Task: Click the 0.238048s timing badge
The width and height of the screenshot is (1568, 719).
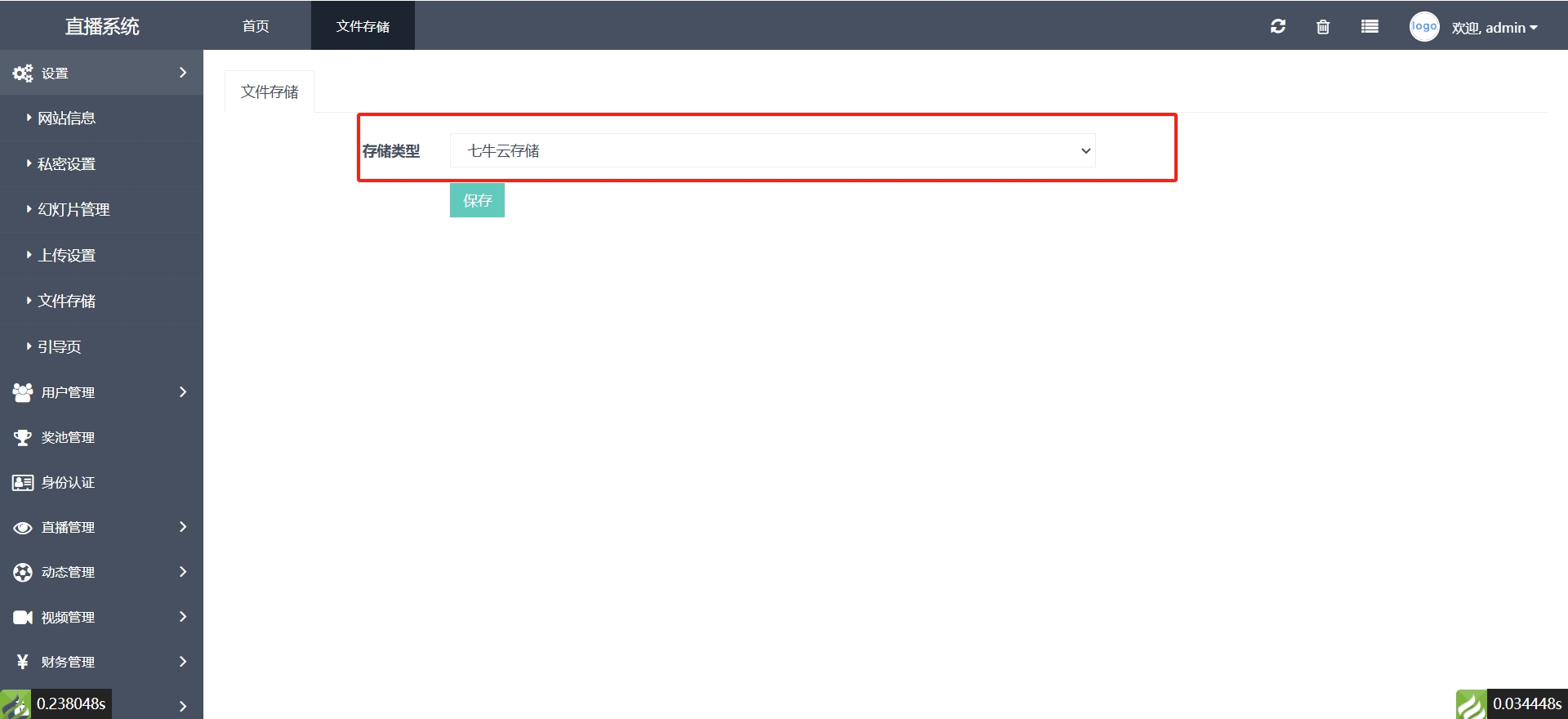Action: pos(71,704)
